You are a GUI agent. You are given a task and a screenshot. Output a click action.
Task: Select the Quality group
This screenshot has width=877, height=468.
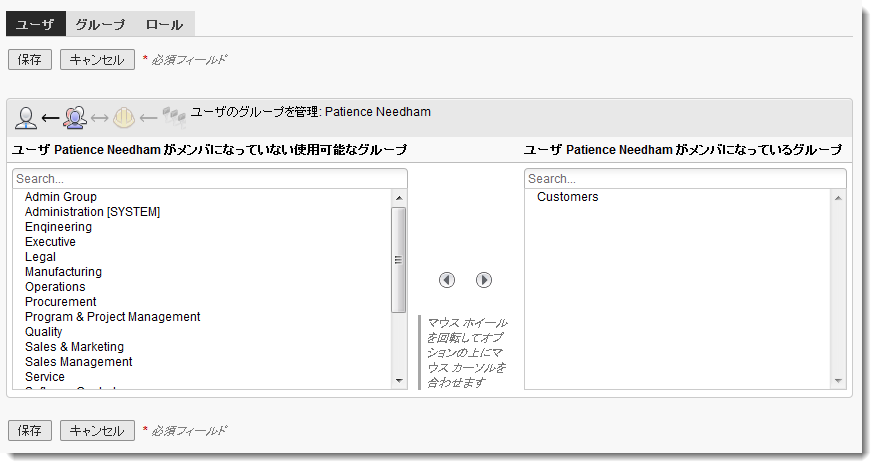click(44, 332)
